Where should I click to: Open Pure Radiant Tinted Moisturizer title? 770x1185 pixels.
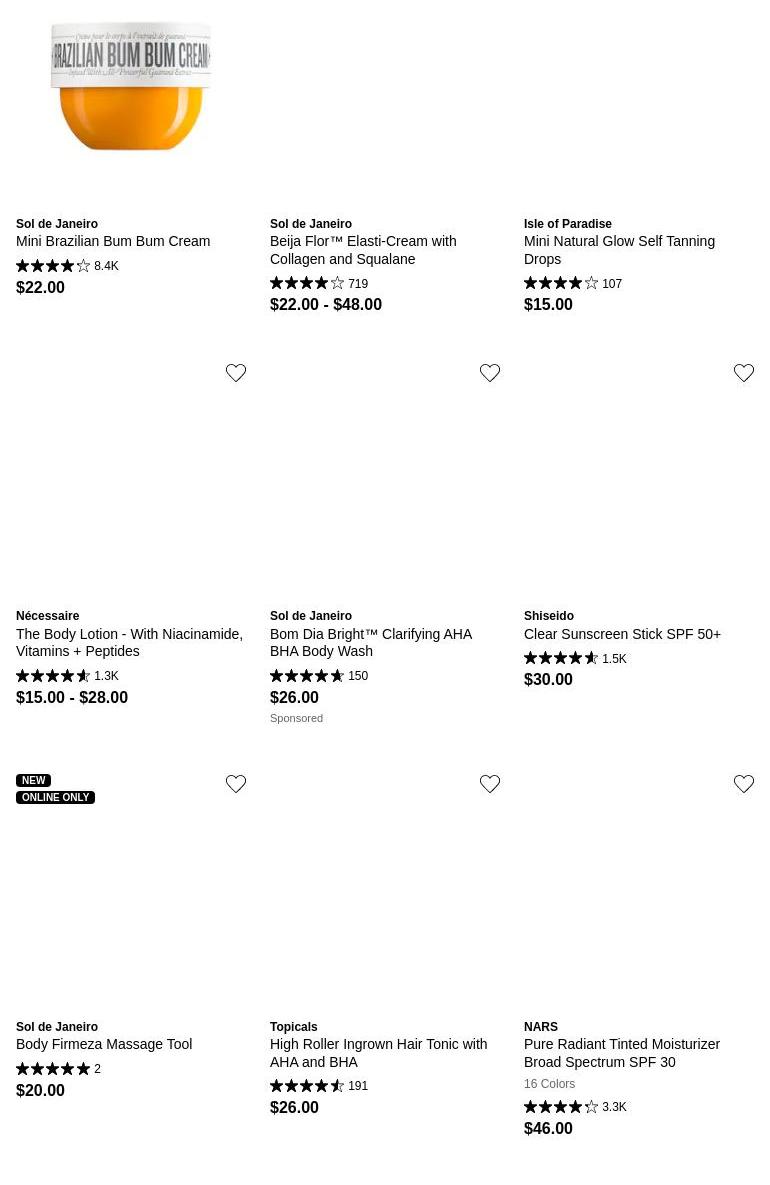(x=621, y=1053)
